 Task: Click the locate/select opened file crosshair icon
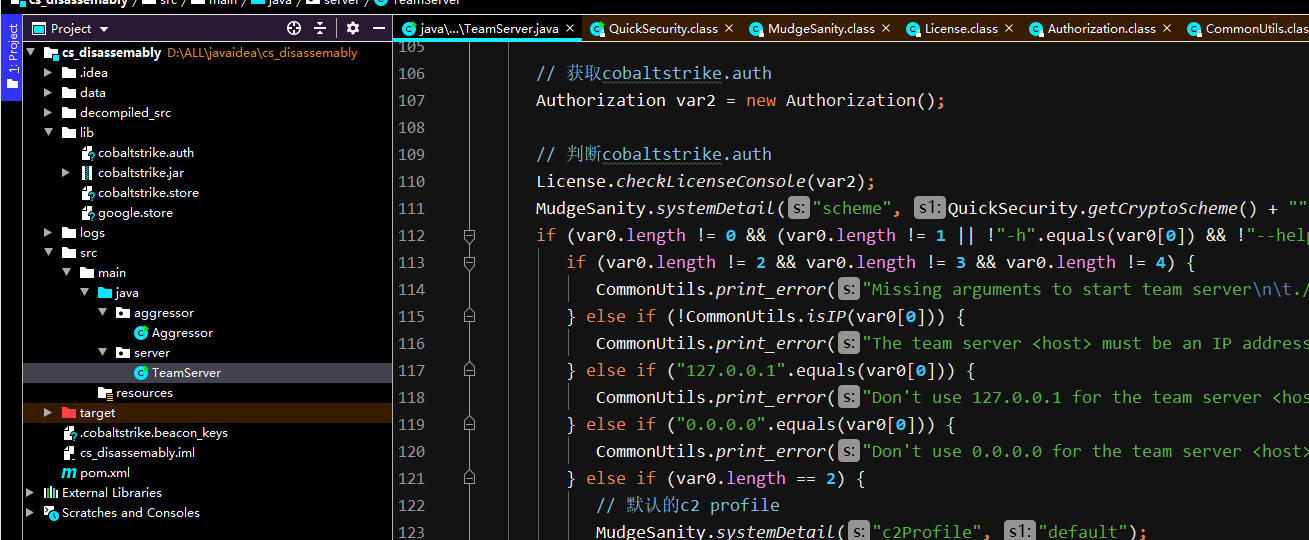(294, 29)
